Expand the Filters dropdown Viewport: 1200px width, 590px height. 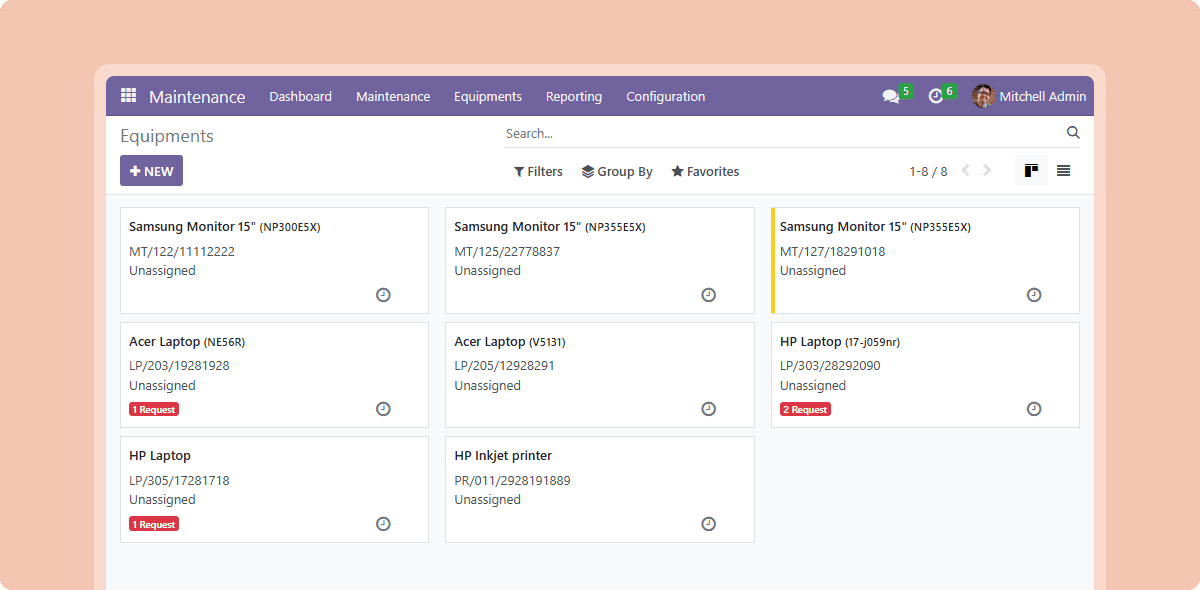538,172
